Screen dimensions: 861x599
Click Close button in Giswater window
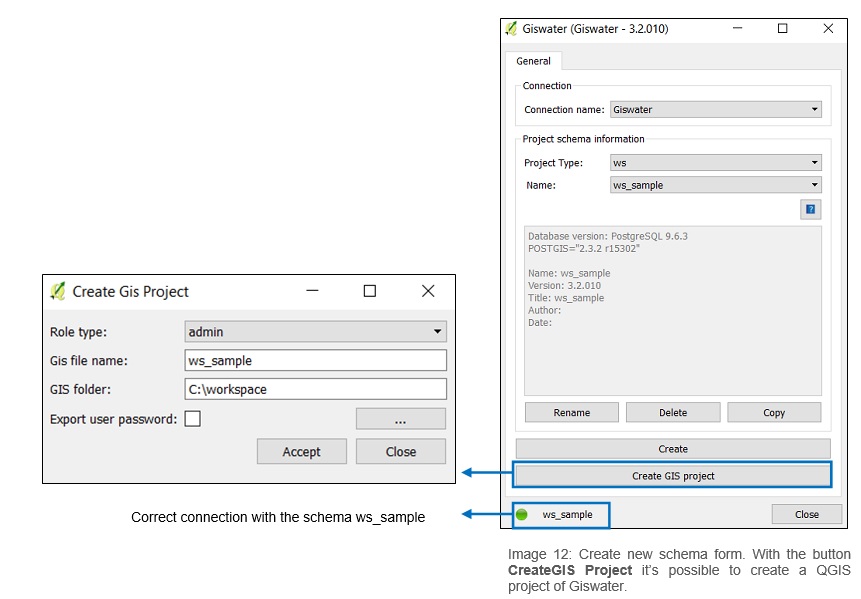point(807,514)
